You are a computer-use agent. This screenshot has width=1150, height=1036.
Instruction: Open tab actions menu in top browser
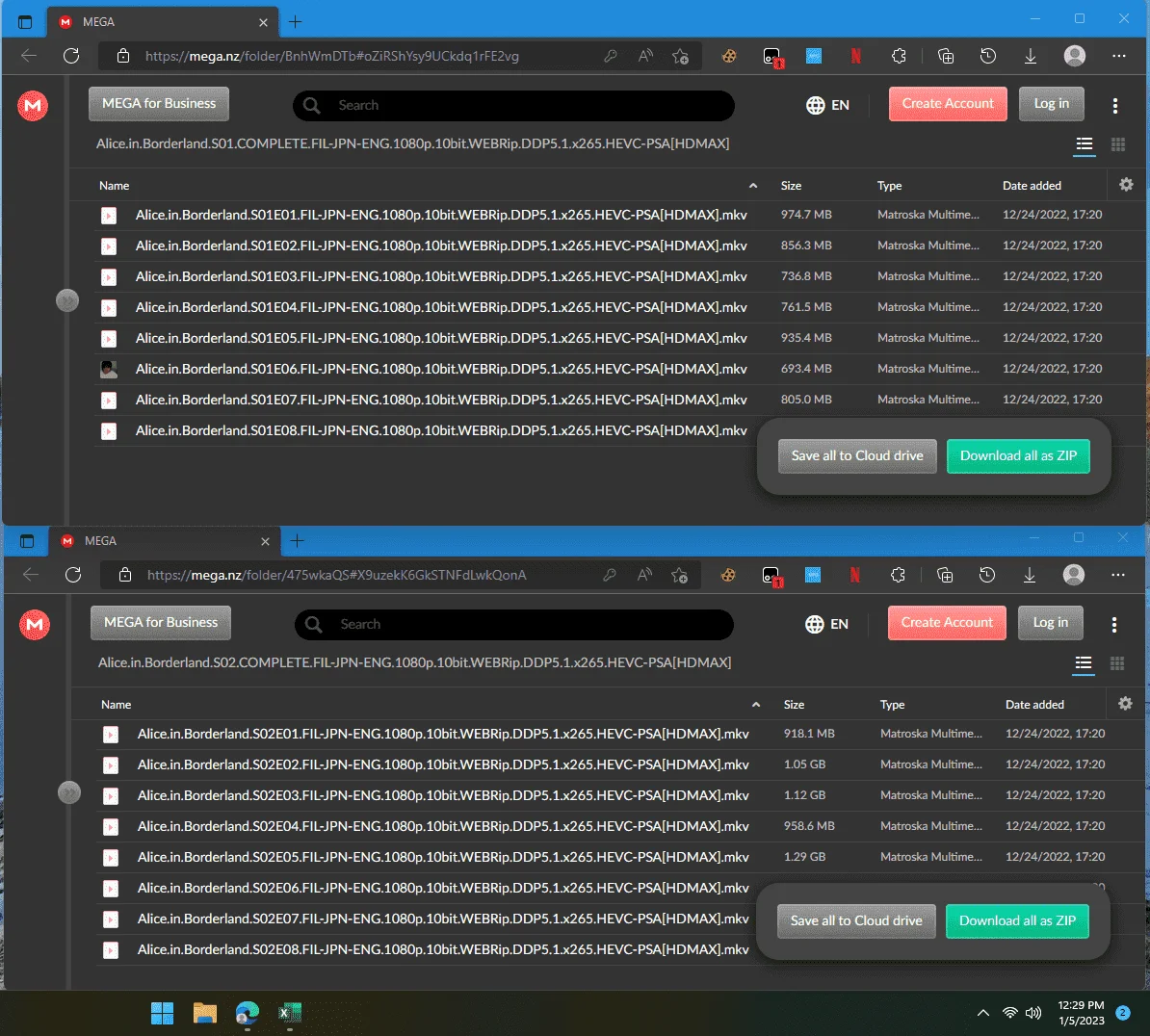[25, 22]
